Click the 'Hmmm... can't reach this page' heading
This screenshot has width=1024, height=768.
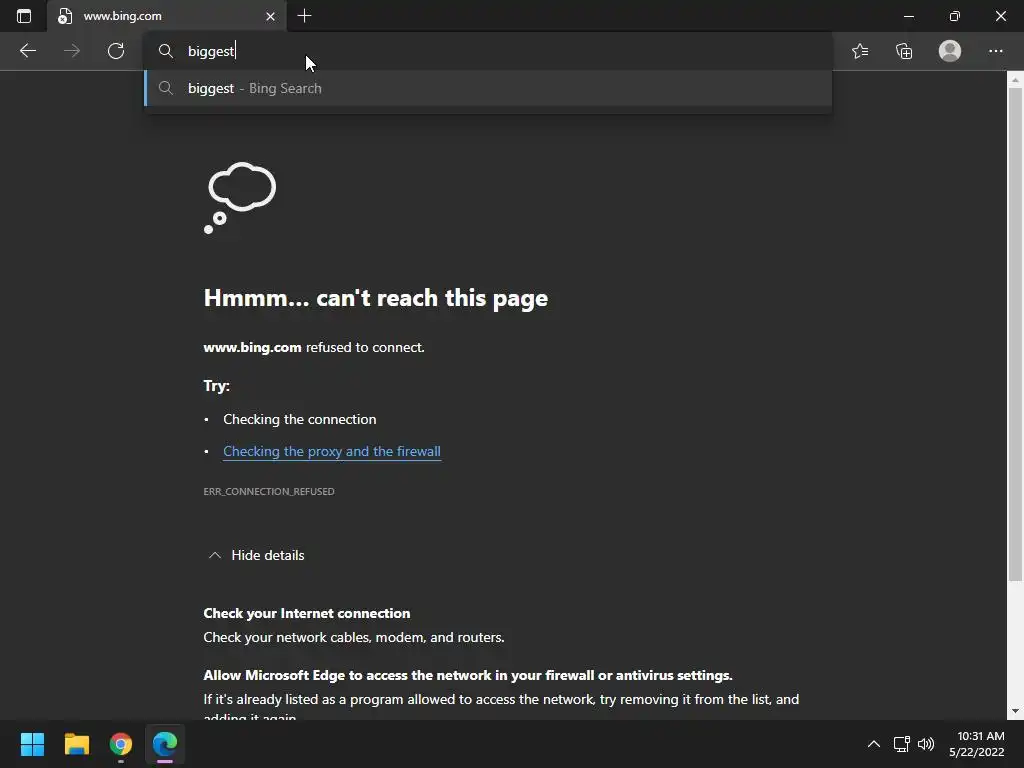tap(376, 298)
